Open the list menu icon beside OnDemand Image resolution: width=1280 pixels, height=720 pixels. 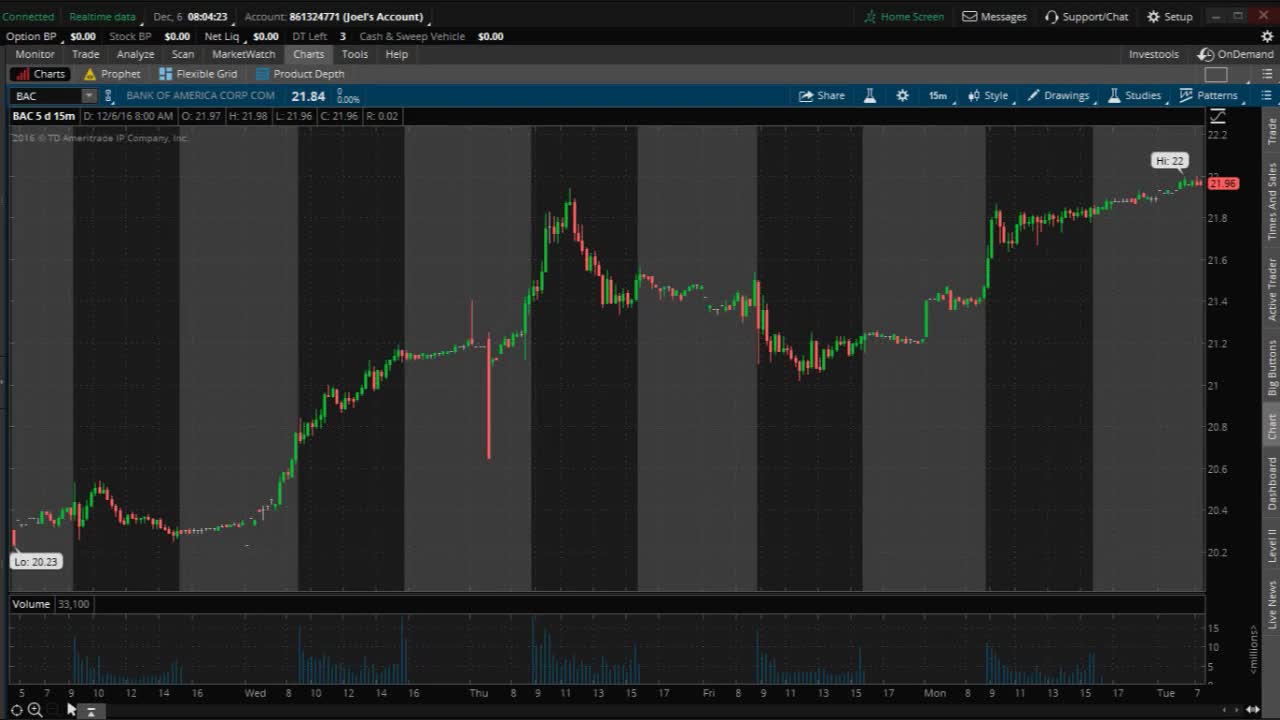point(1266,74)
